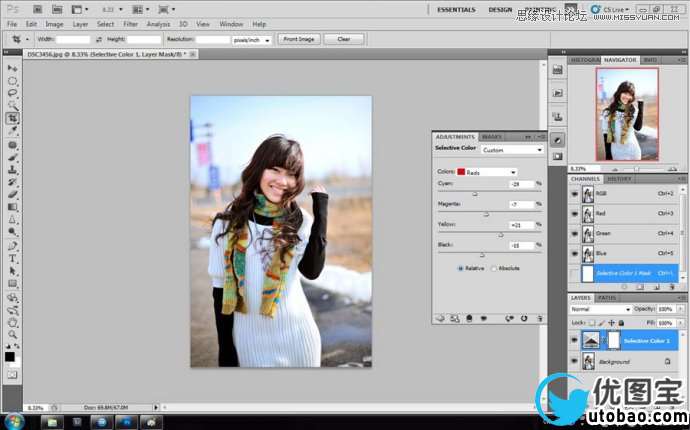Select the Clone Stamp tool
Image resolution: width=690 pixels, height=430 pixels.
pos(12,170)
